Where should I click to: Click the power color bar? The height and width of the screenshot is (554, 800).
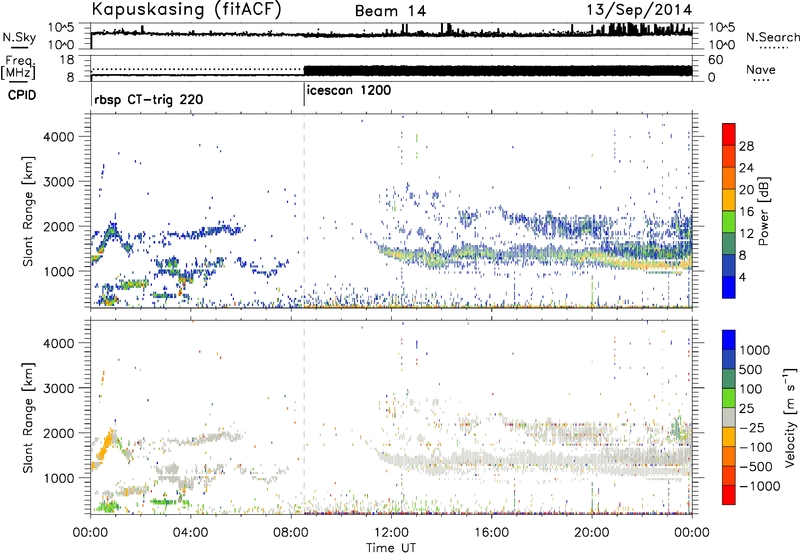pos(729,210)
